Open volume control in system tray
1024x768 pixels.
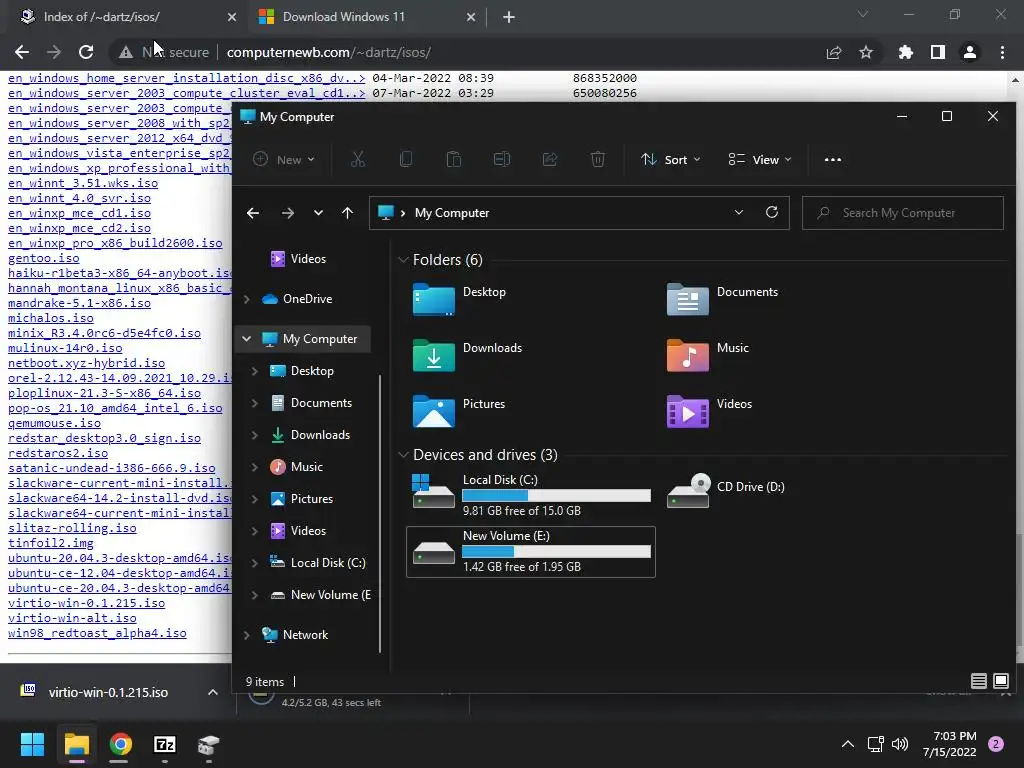coord(900,744)
